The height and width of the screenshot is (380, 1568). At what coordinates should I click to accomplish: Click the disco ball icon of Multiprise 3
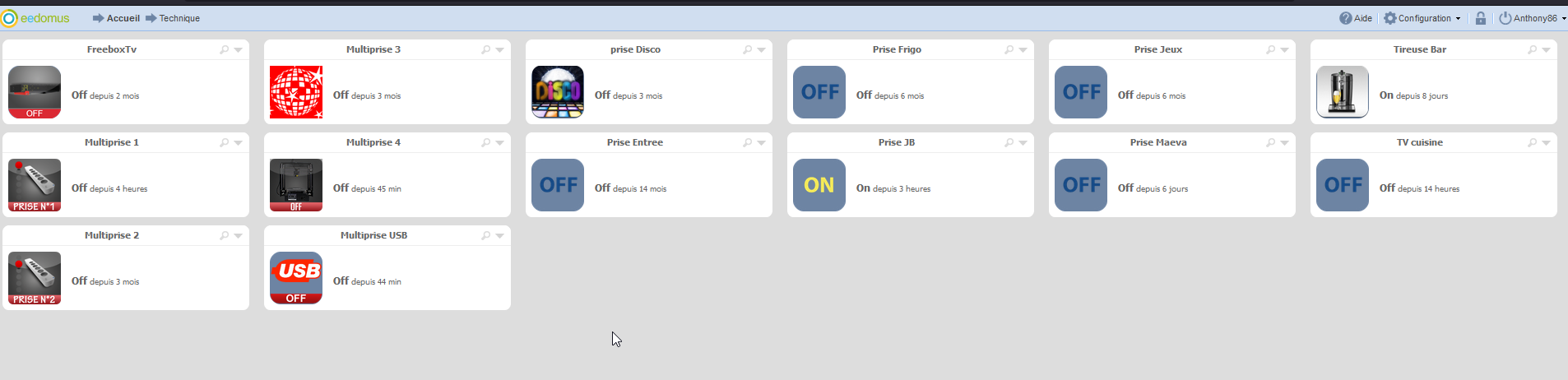[x=296, y=92]
